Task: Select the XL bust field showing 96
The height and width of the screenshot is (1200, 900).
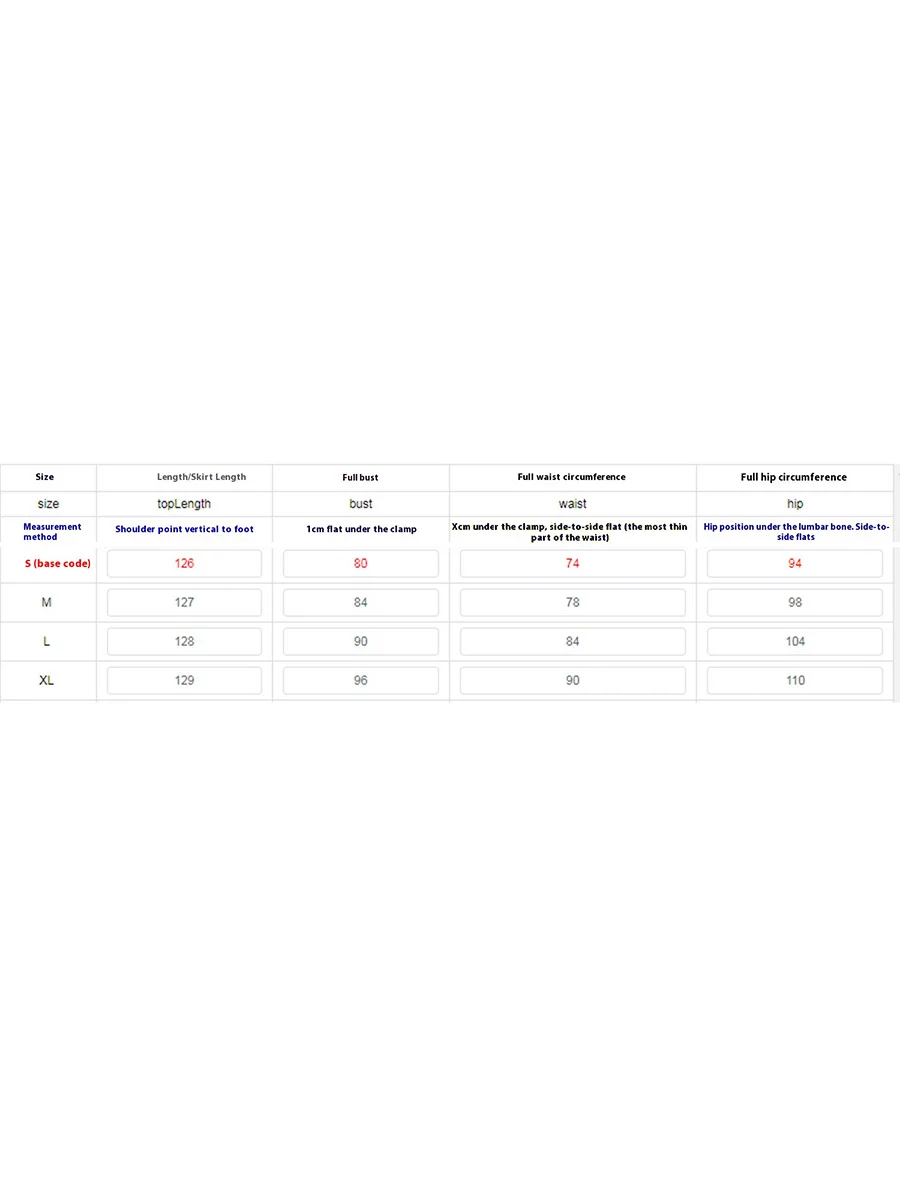Action: [360, 681]
